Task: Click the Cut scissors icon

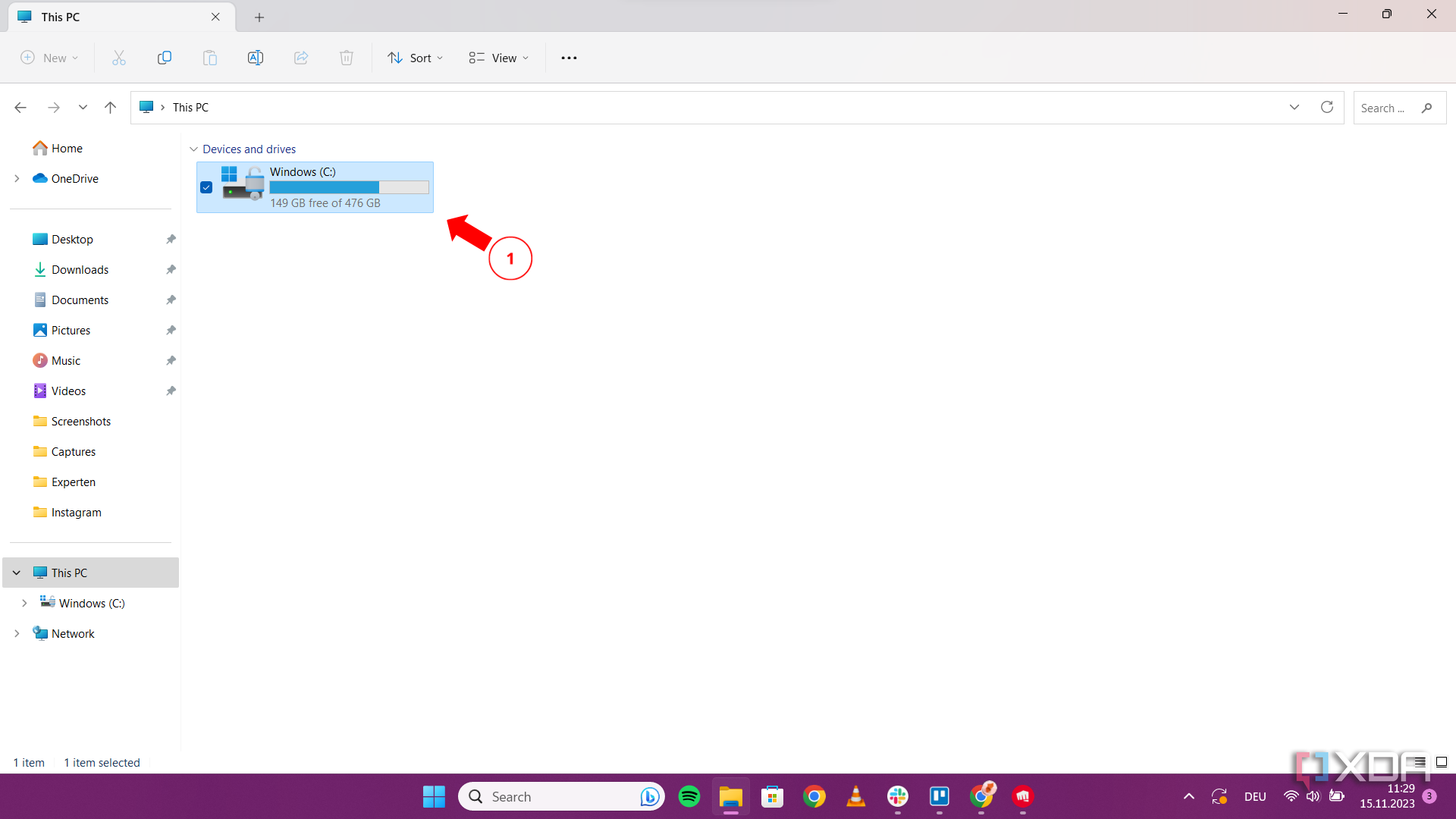Action: pyautogui.click(x=119, y=58)
